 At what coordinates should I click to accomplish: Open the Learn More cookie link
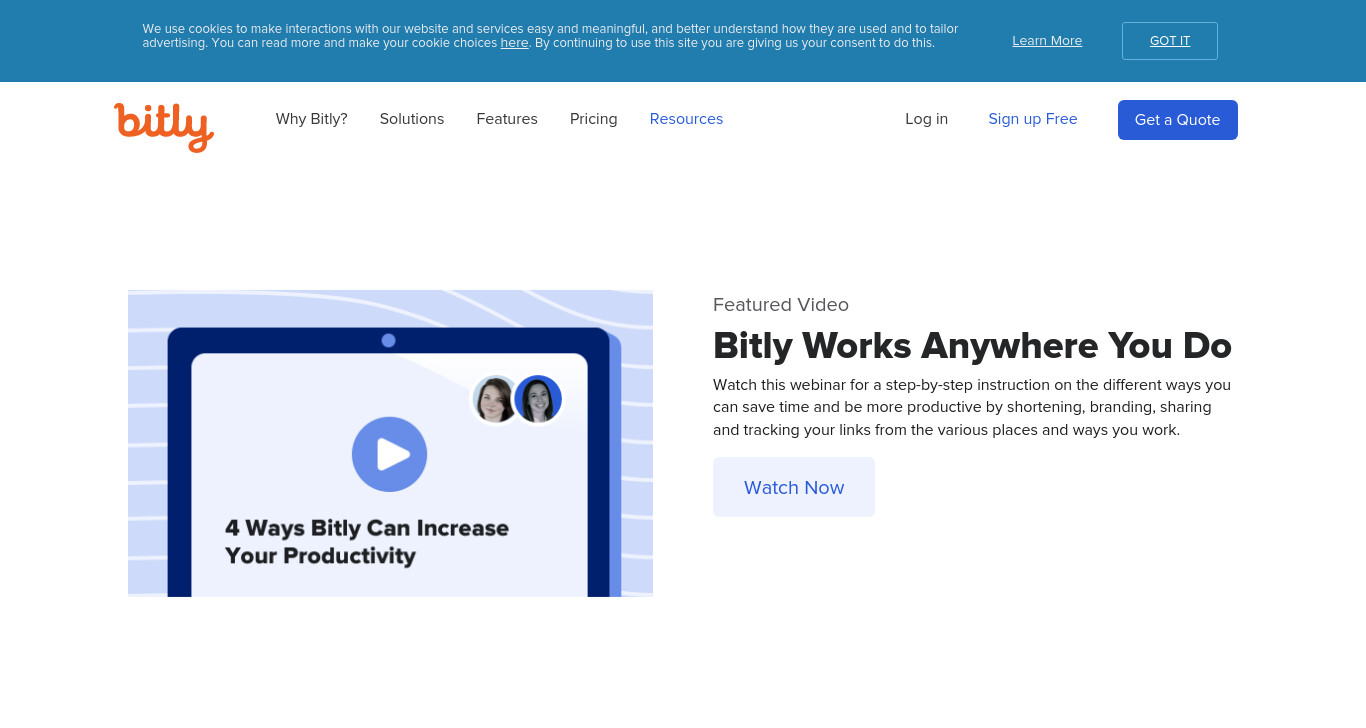coord(1047,41)
